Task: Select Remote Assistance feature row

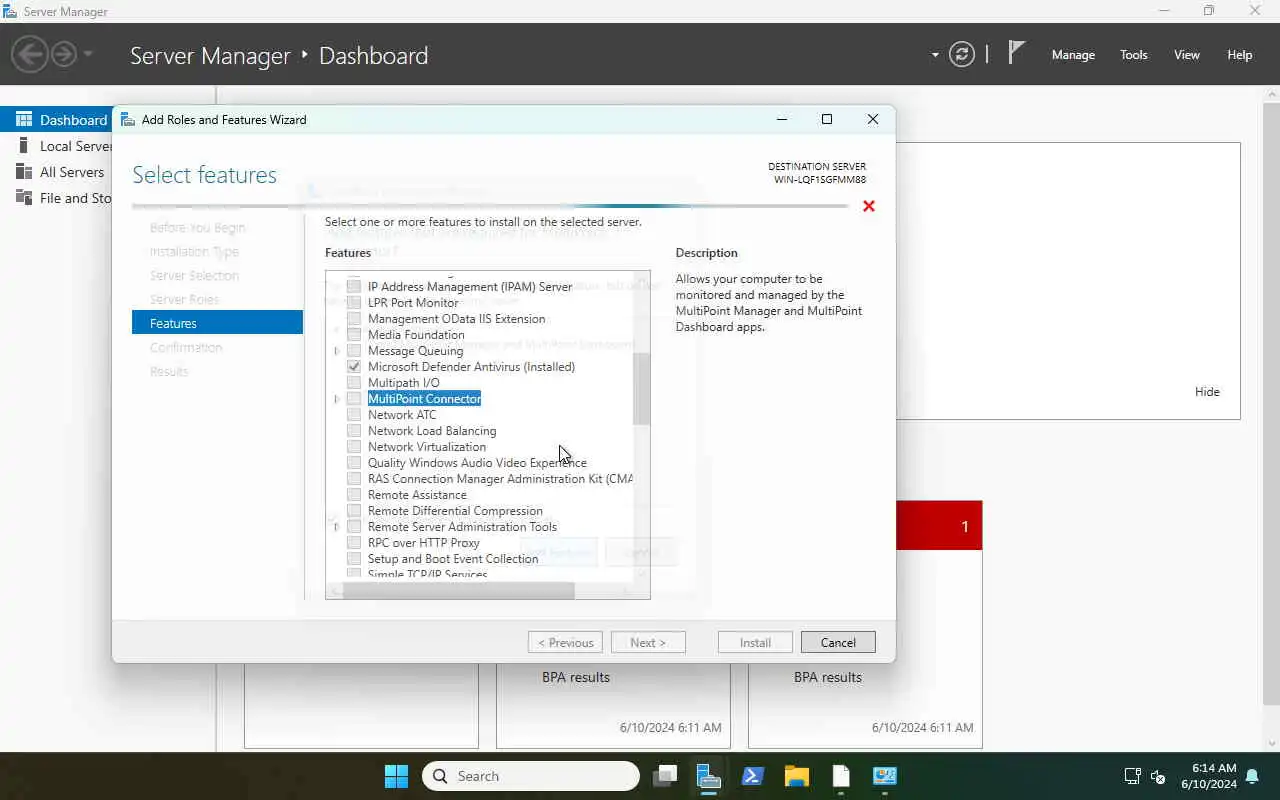Action: pyautogui.click(x=417, y=495)
